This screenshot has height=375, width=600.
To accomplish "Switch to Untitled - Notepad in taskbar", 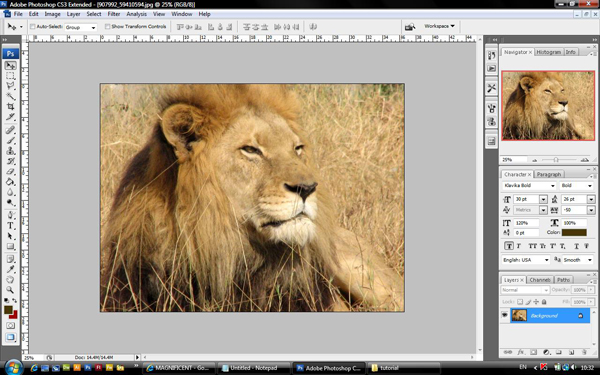I will (x=254, y=368).
